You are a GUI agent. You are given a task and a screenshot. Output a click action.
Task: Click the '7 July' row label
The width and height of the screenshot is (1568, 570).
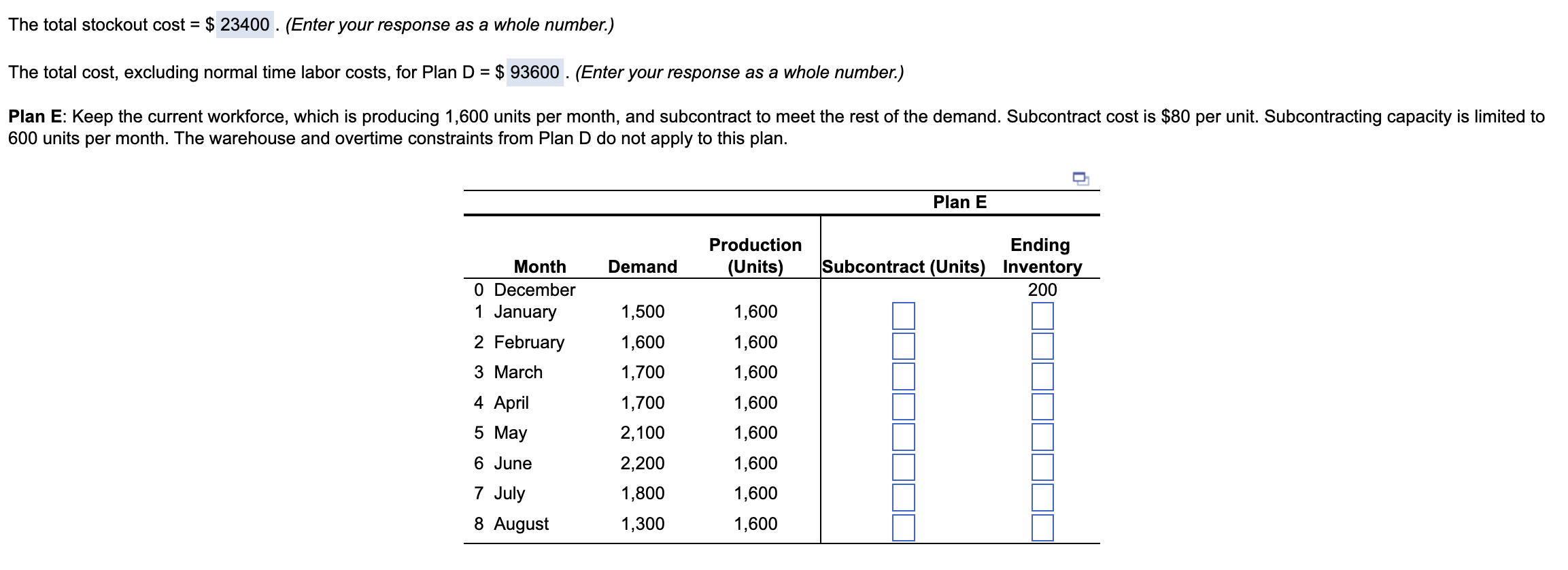point(499,493)
